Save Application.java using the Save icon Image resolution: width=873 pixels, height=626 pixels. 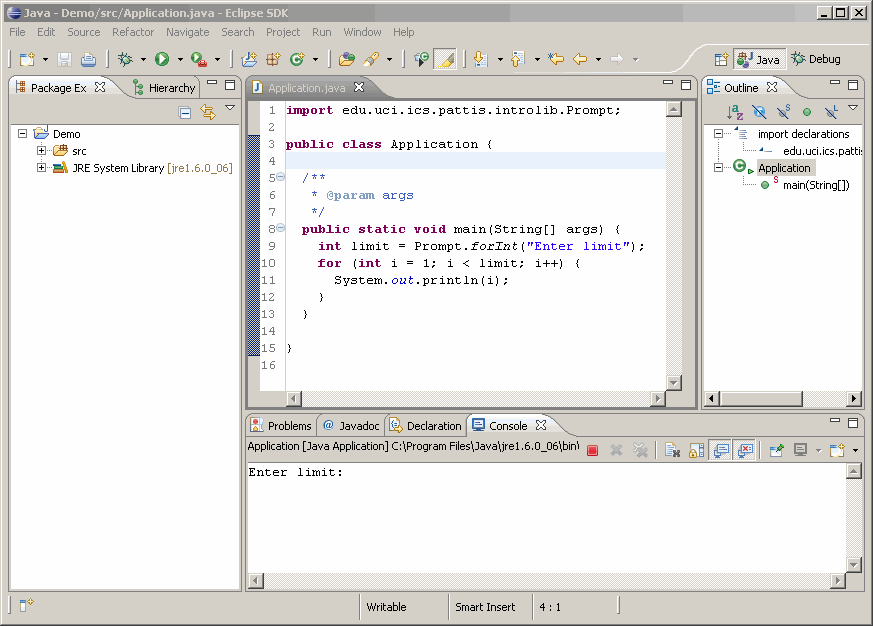click(x=63, y=59)
